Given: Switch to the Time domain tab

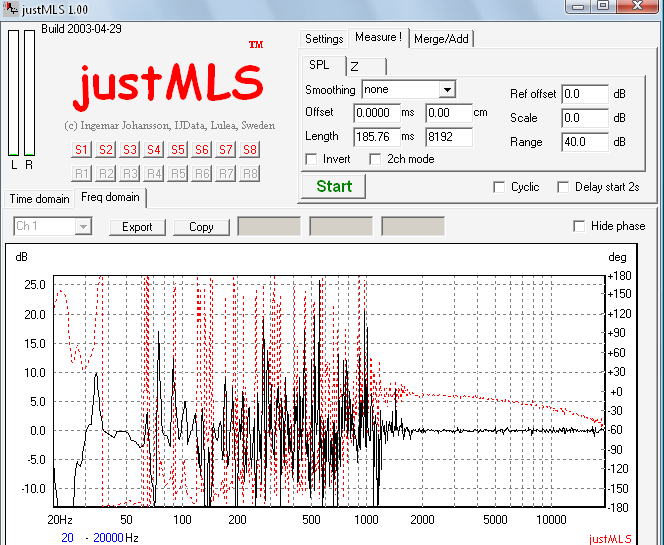Looking at the screenshot, I should pos(39,199).
